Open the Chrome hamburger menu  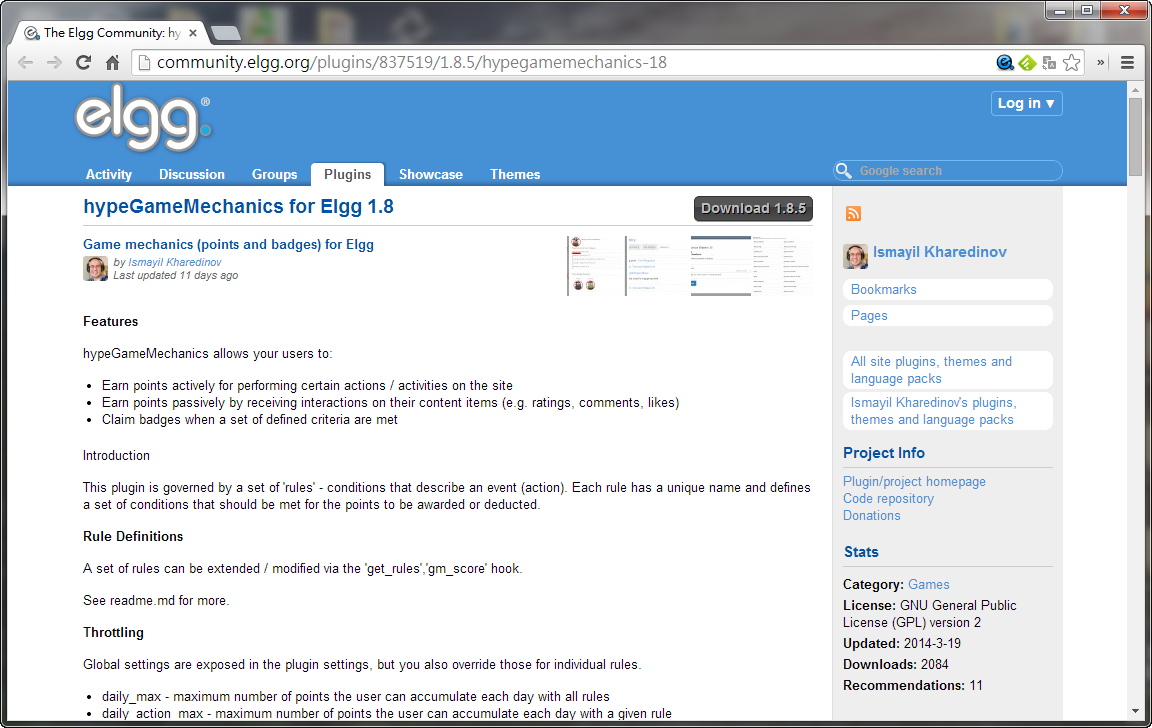click(x=1127, y=63)
